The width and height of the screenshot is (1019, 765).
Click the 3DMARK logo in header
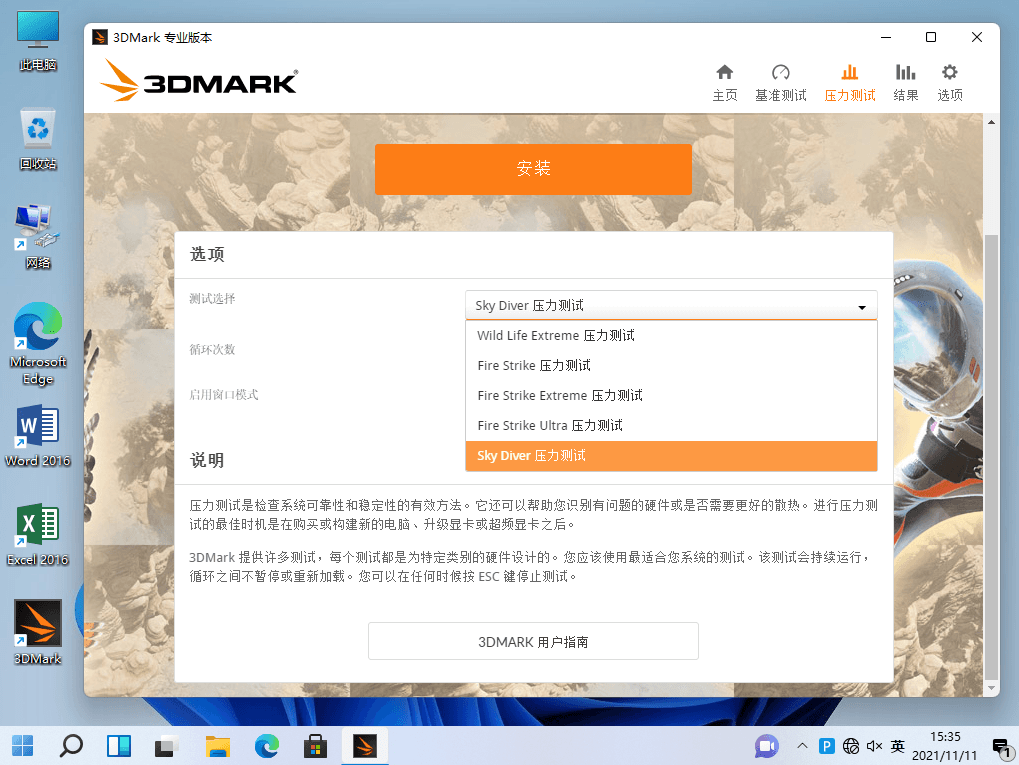tap(199, 82)
